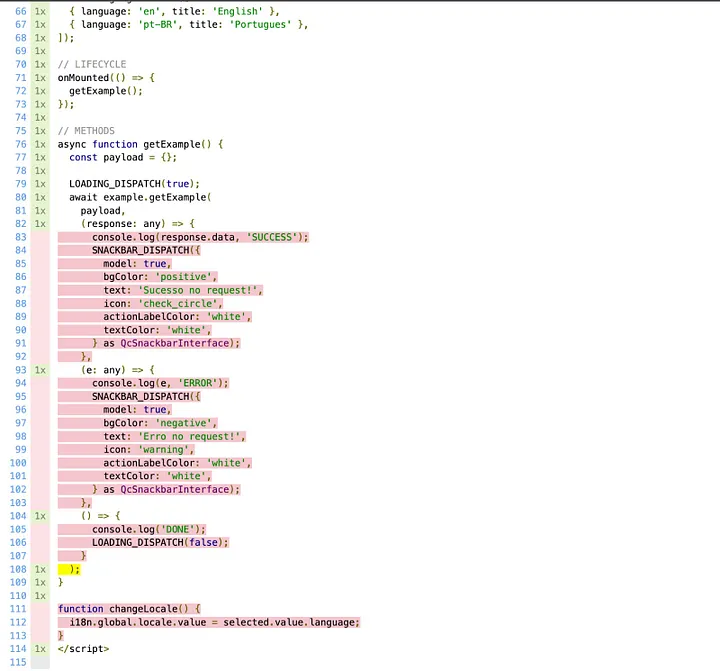Click the '// METHODS' comment

86,131
